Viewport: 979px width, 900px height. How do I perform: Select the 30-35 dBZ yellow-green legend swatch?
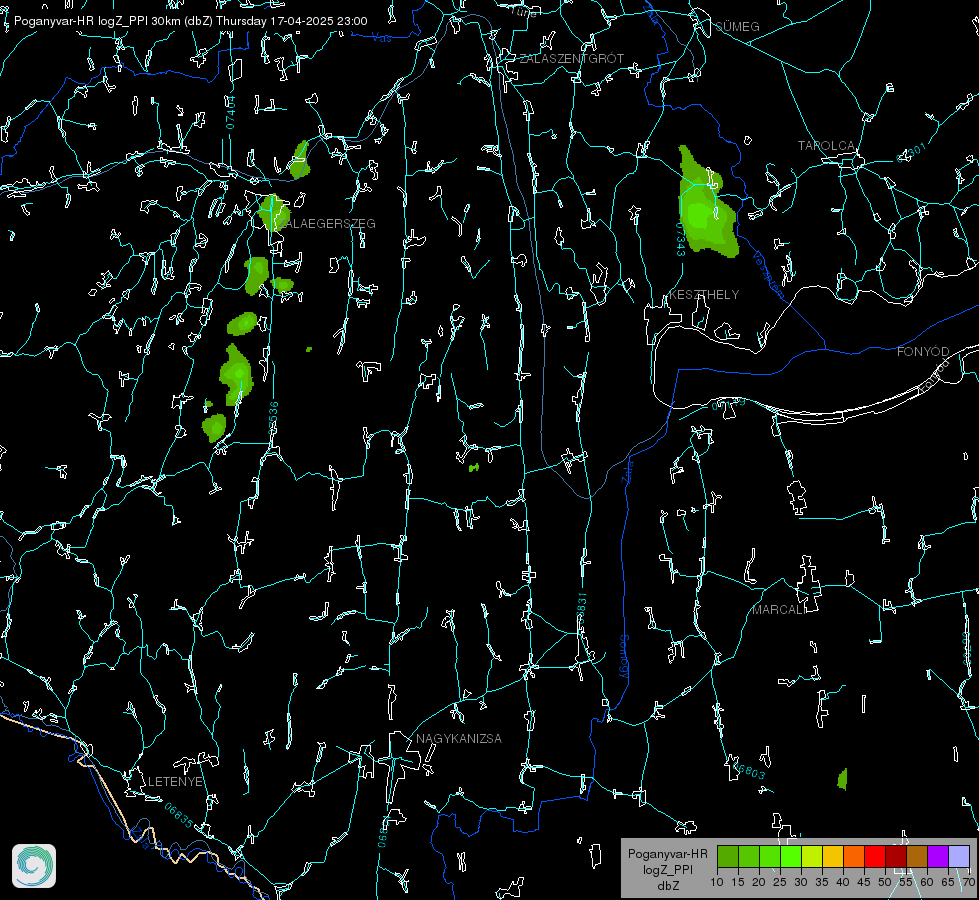point(812,856)
